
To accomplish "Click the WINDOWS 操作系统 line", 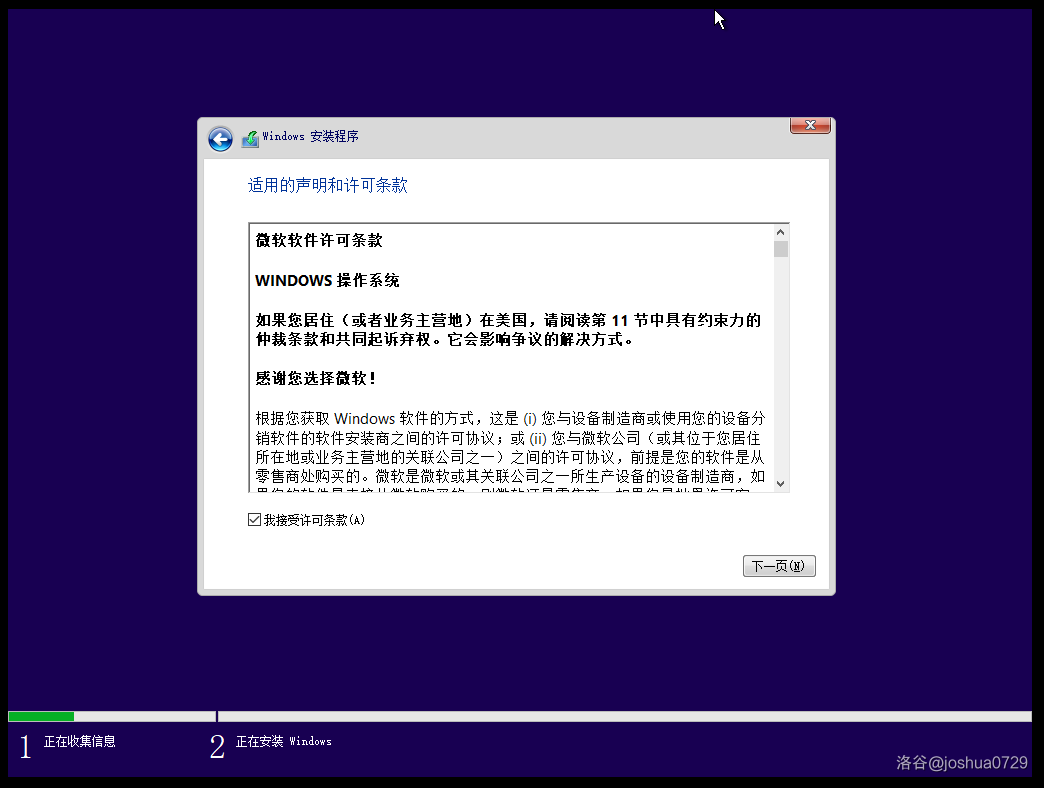I will [327, 280].
